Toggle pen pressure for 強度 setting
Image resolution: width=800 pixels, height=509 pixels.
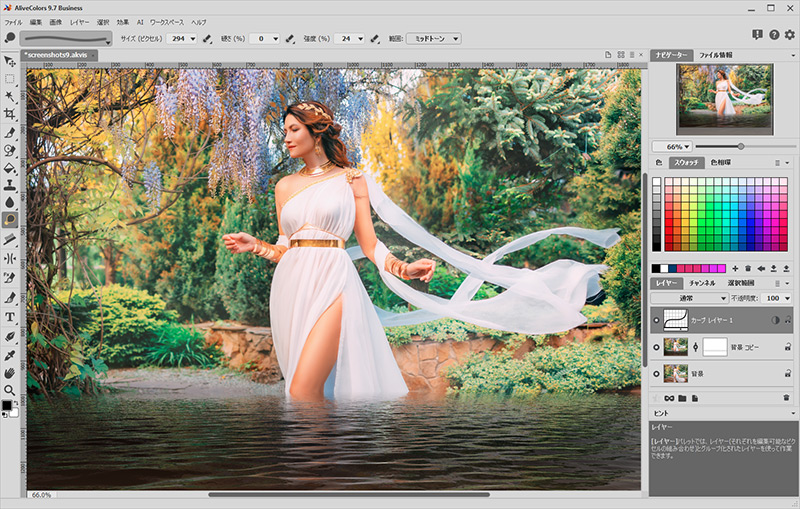375,39
